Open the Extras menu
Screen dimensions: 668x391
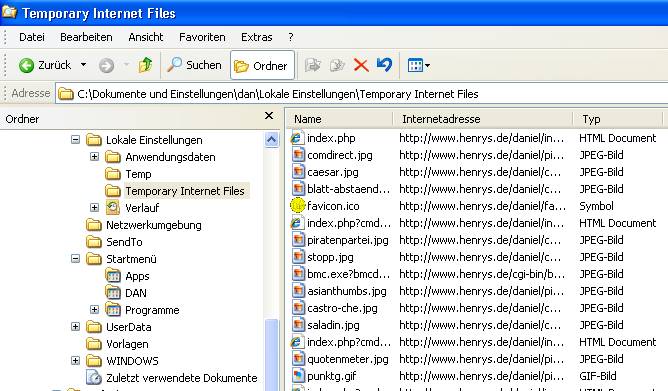point(256,37)
